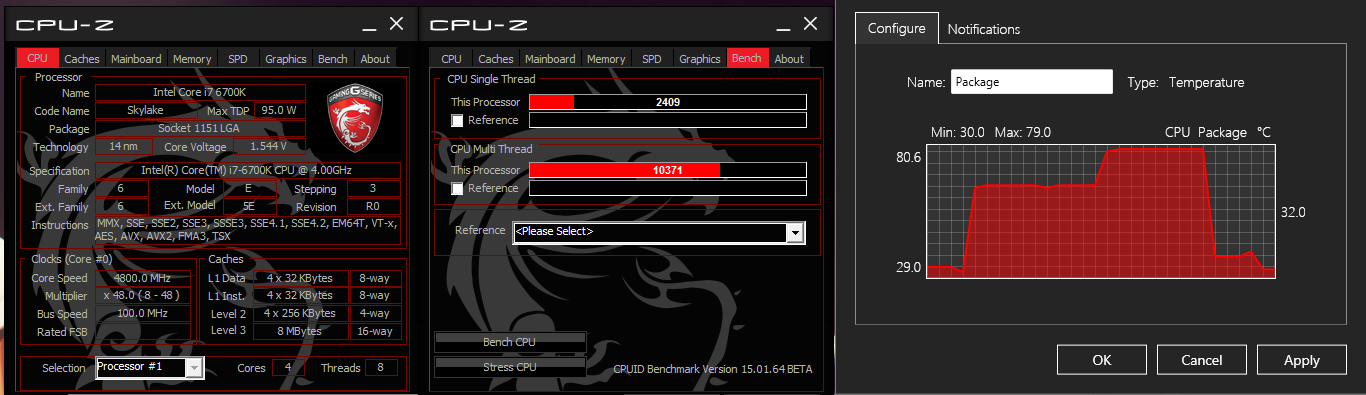Viewport: 1366px width, 395px height.
Task: Click Level 3 associativity 16-way
Action: 376,331
